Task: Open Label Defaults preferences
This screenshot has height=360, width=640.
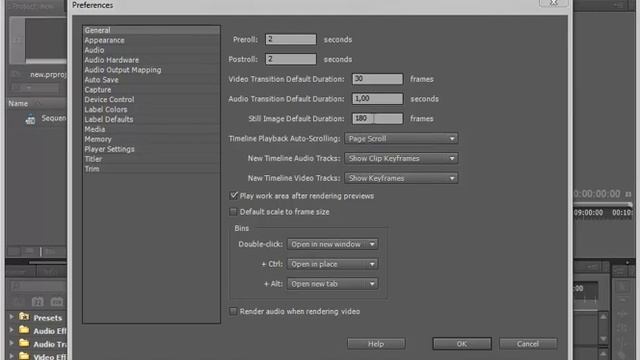Action: [x=151, y=119]
